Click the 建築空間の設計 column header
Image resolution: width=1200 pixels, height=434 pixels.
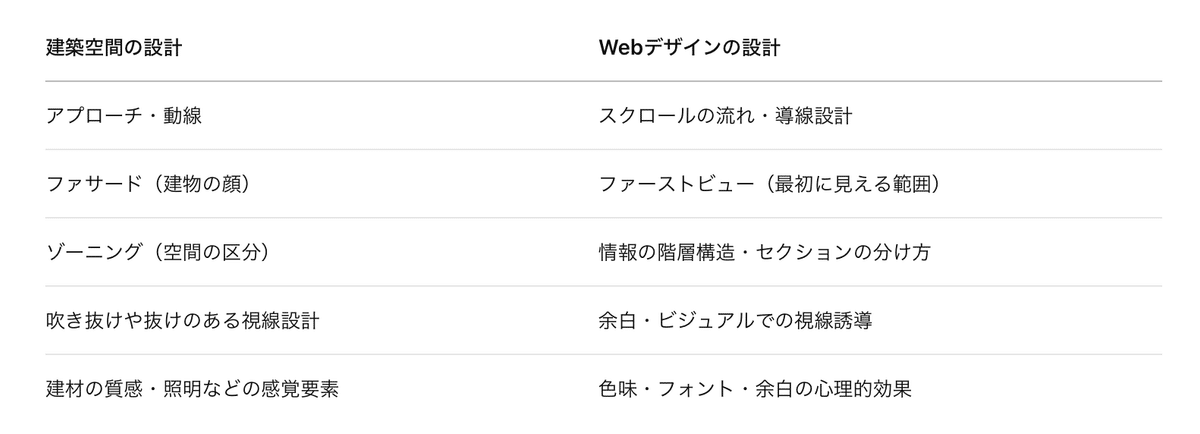(x=114, y=48)
